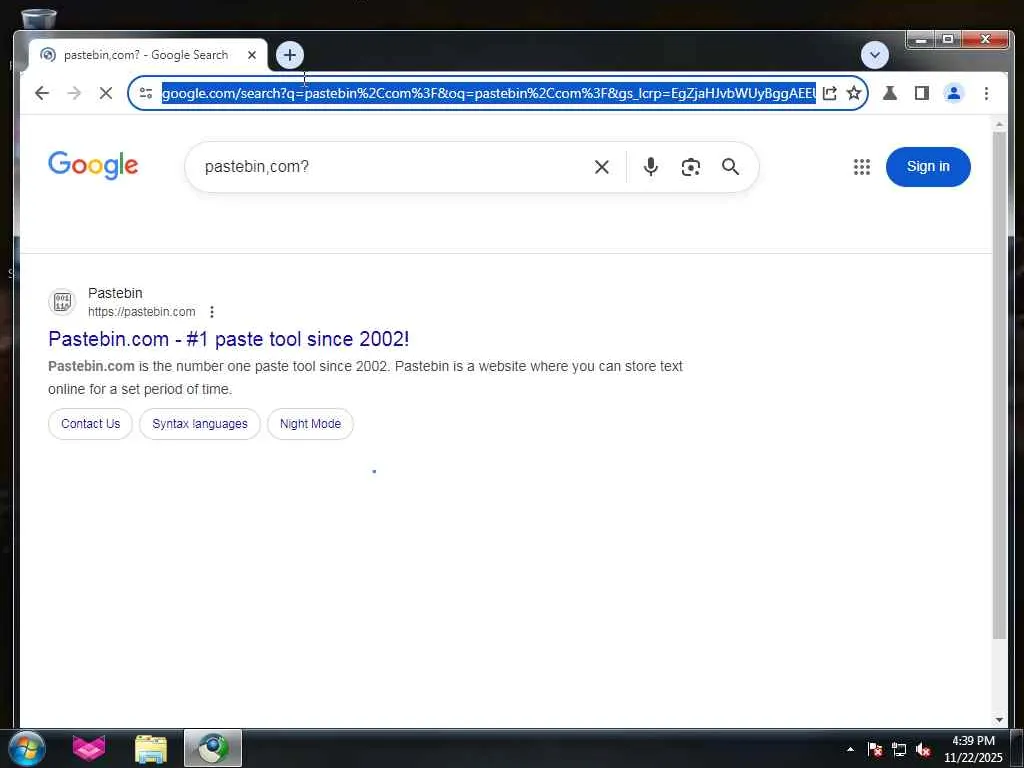
Task: Open Chrome Labs flask icon
Action: click(889, 93)
